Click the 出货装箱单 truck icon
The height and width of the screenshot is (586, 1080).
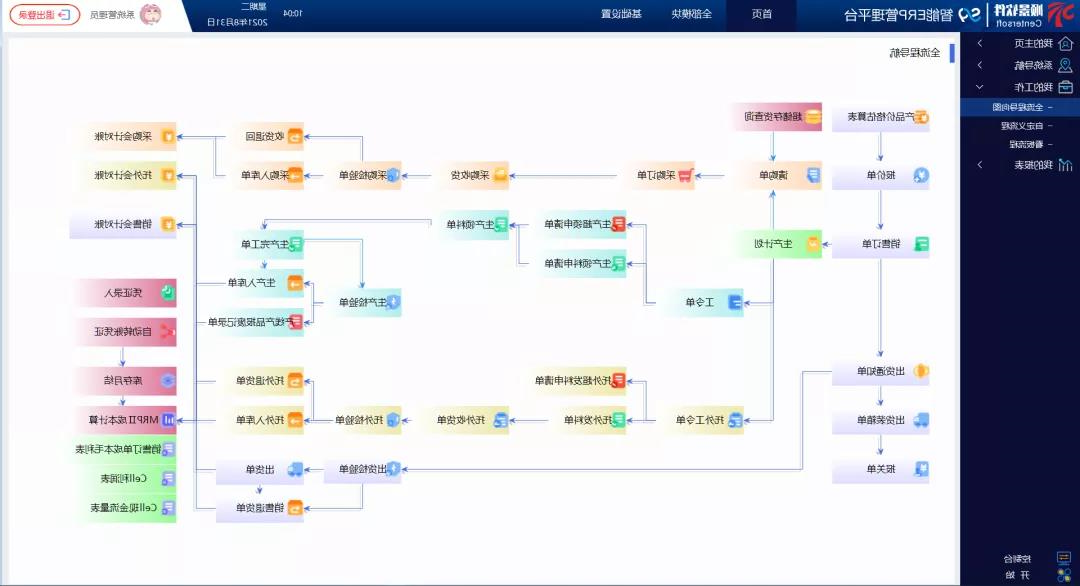(920, 420)
